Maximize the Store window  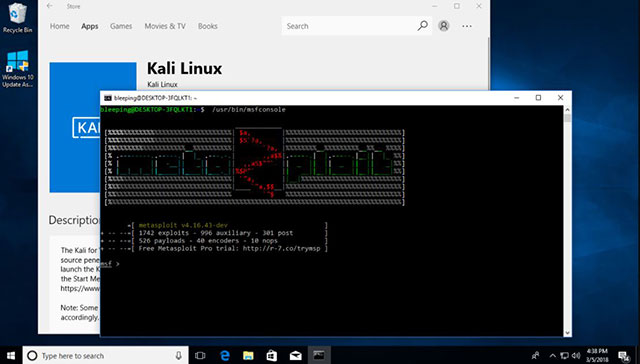coord(457,6)
